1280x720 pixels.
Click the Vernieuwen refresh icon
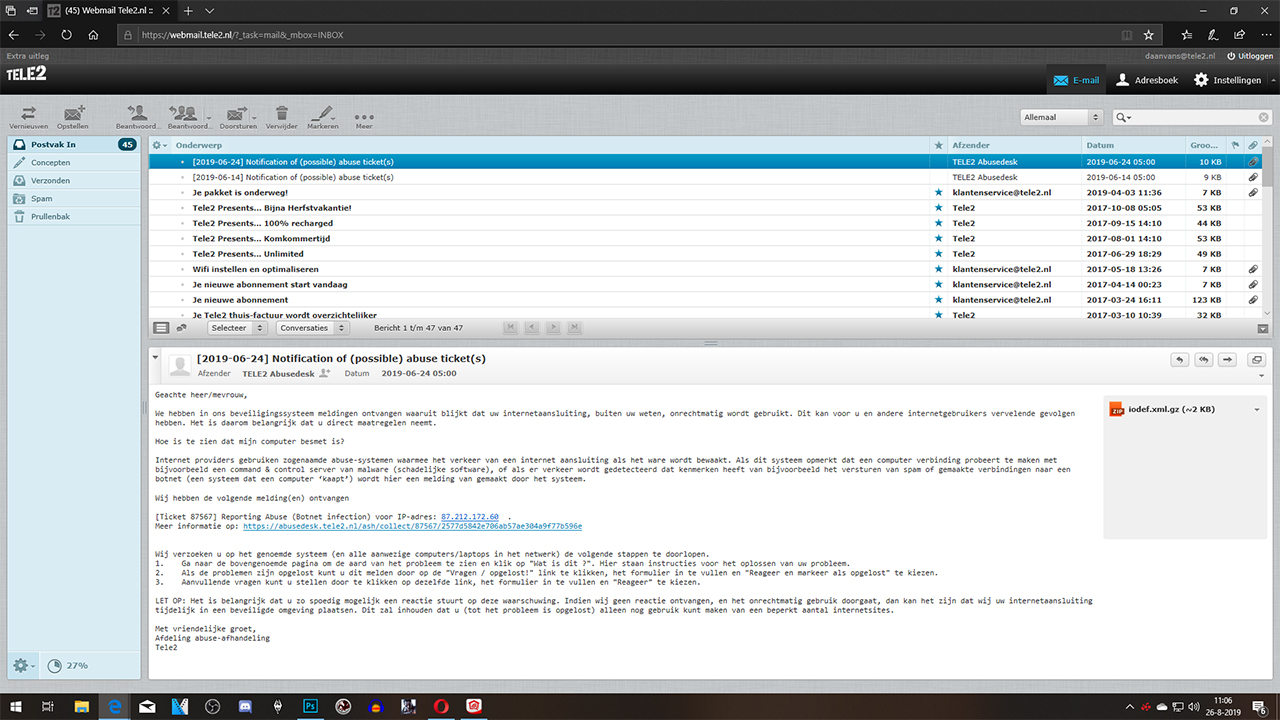(28, 116)
